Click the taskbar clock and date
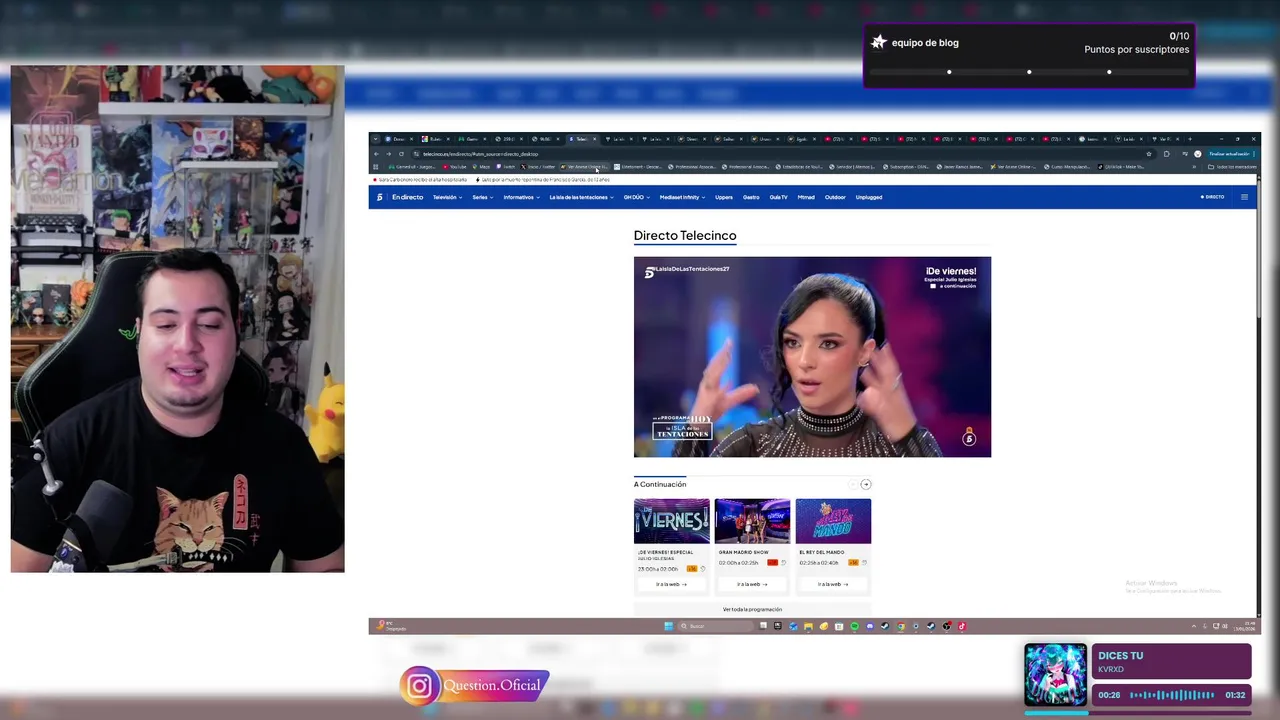Image resolution: width=1280 pixels, height=720 pixels. 1243,626
